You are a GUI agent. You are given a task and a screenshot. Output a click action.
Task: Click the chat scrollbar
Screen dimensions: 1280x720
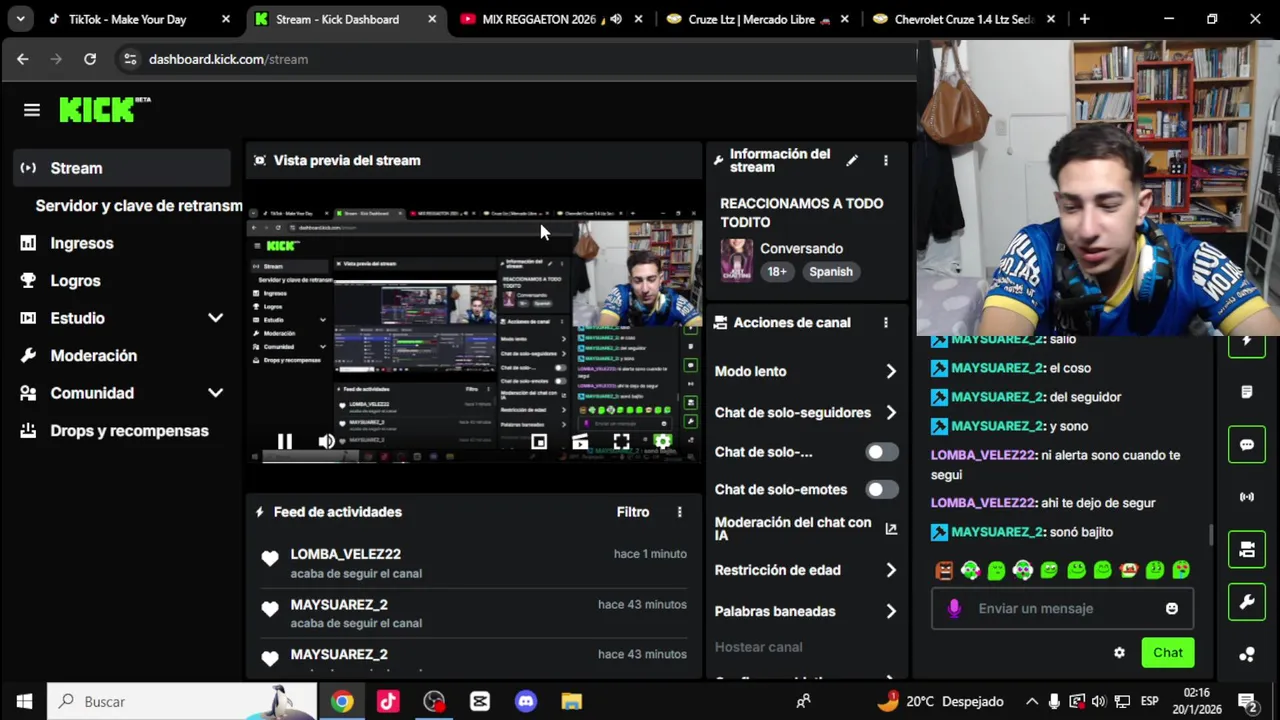click(x=1211, y=535)
